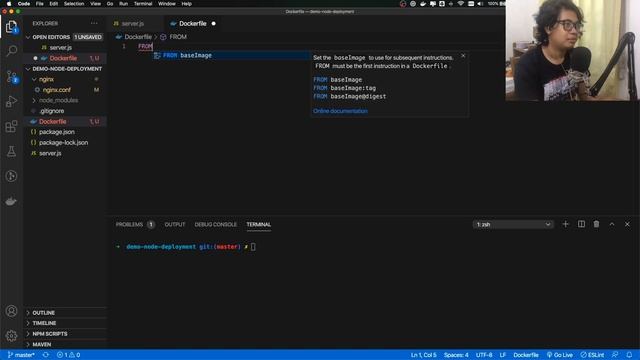This screenshot has height=360, width=640.
Task: Open the Source Control view
Action: pos(11,76)
